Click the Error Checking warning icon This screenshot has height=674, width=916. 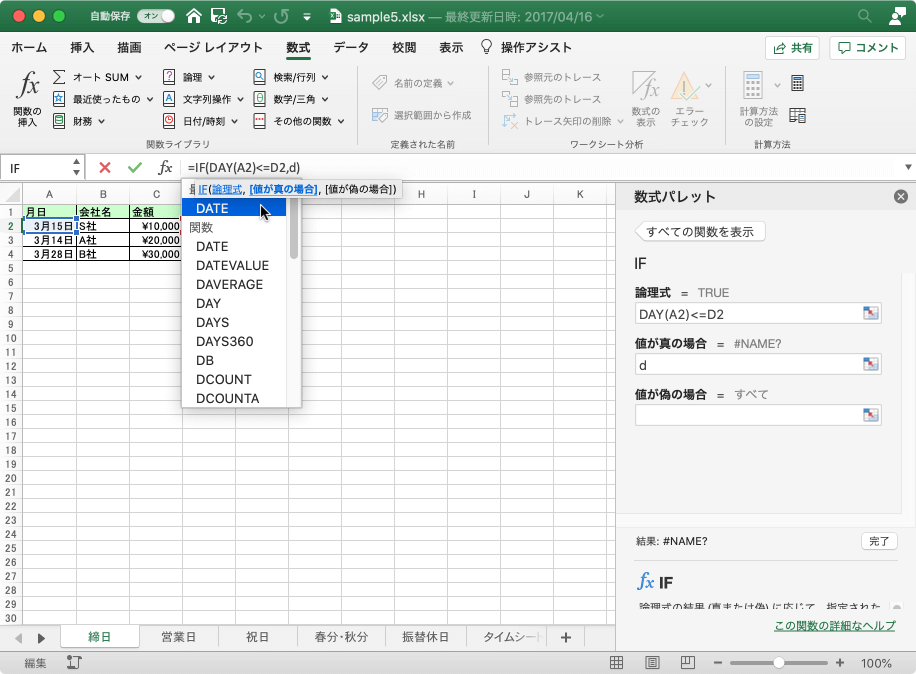tap(685, 86)
